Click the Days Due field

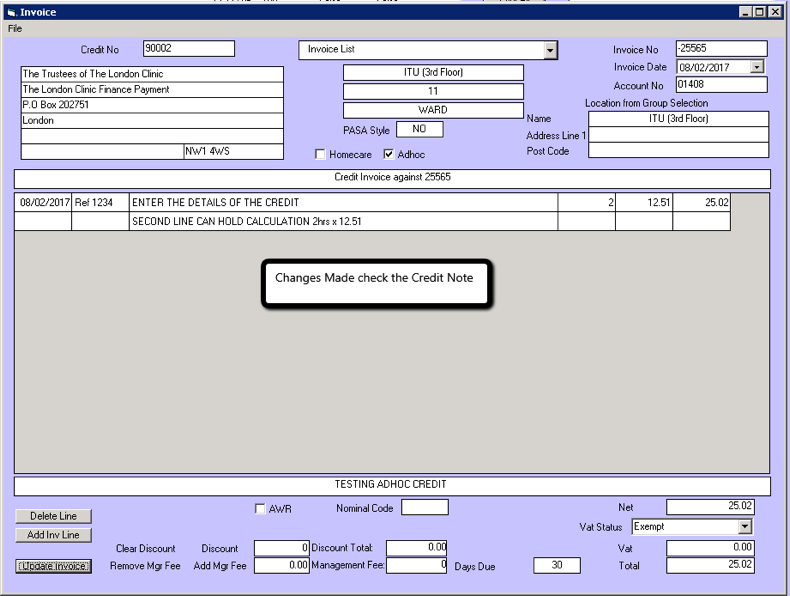[556, 566]
